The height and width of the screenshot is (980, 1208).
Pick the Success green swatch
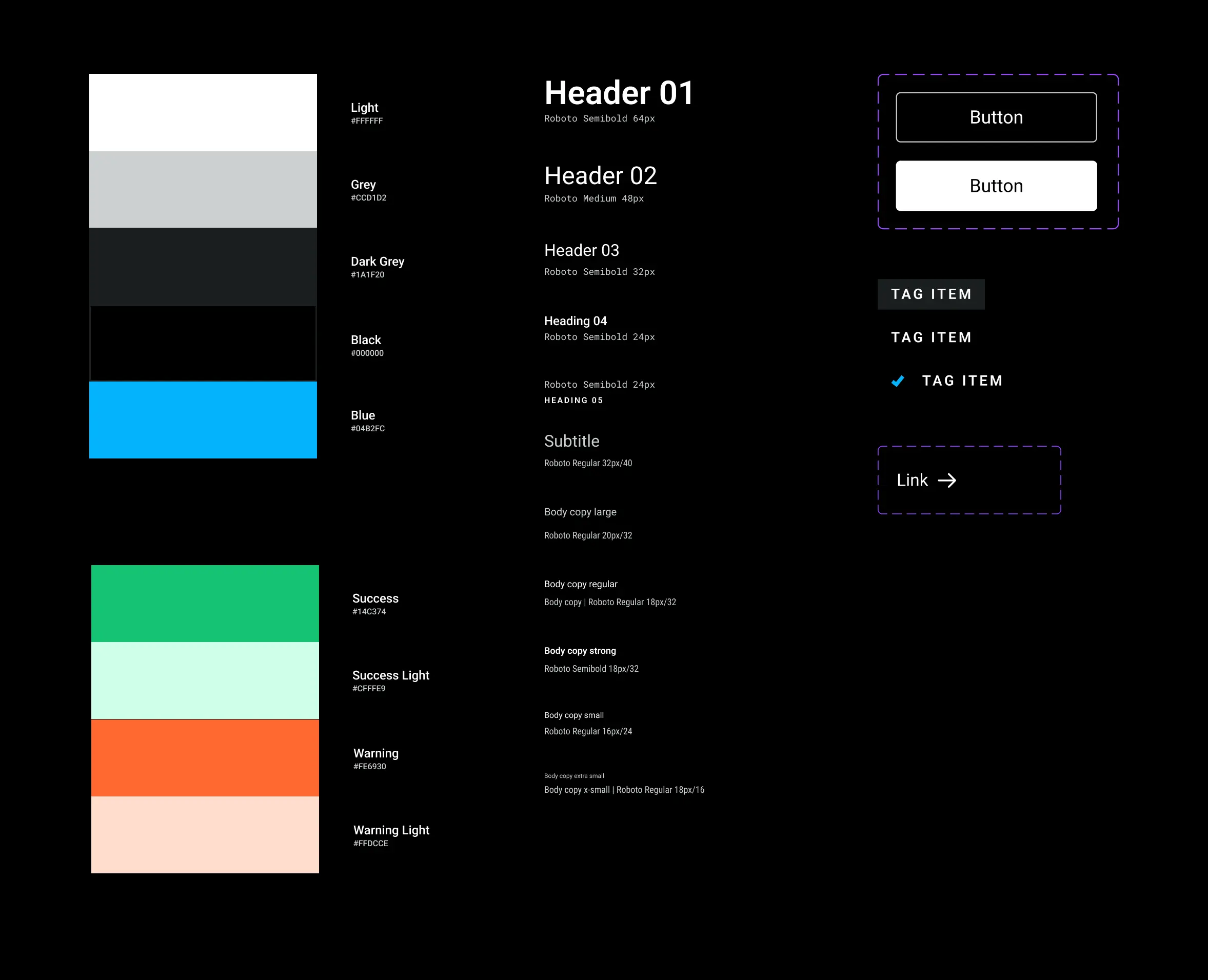(x=205, y=604)
